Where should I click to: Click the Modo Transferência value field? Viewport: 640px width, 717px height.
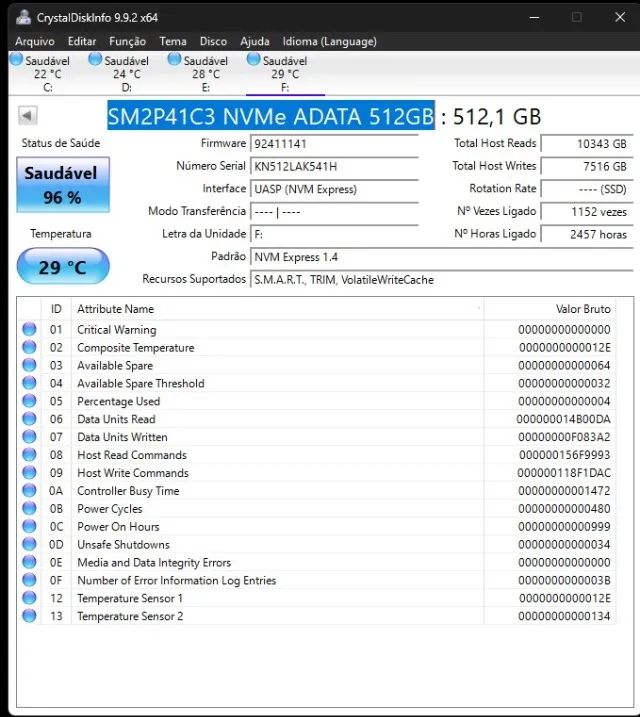(x=334, y=212)
